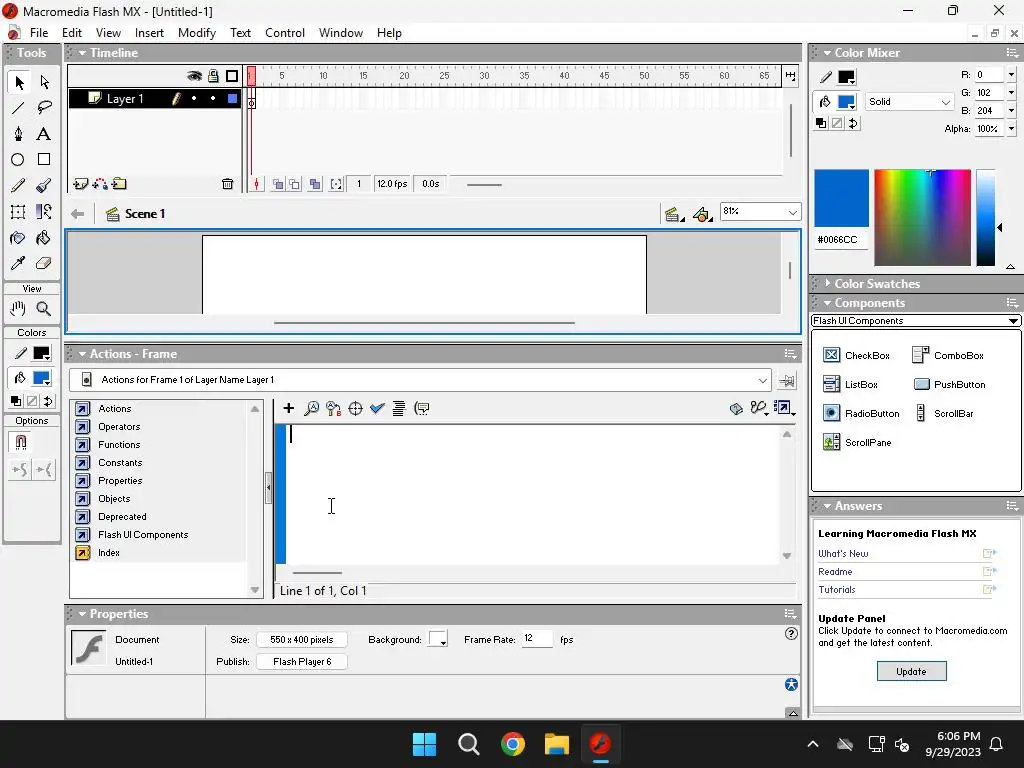Toggle show all layers as outlines
This screenshot has width=1024, height=768.
(x=232, y=76)
